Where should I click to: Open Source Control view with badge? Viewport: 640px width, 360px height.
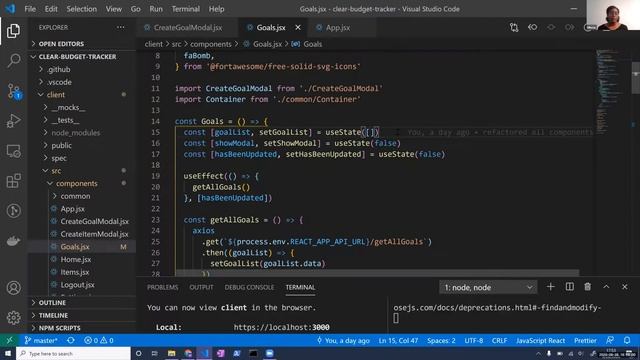[x=13, y=91]
